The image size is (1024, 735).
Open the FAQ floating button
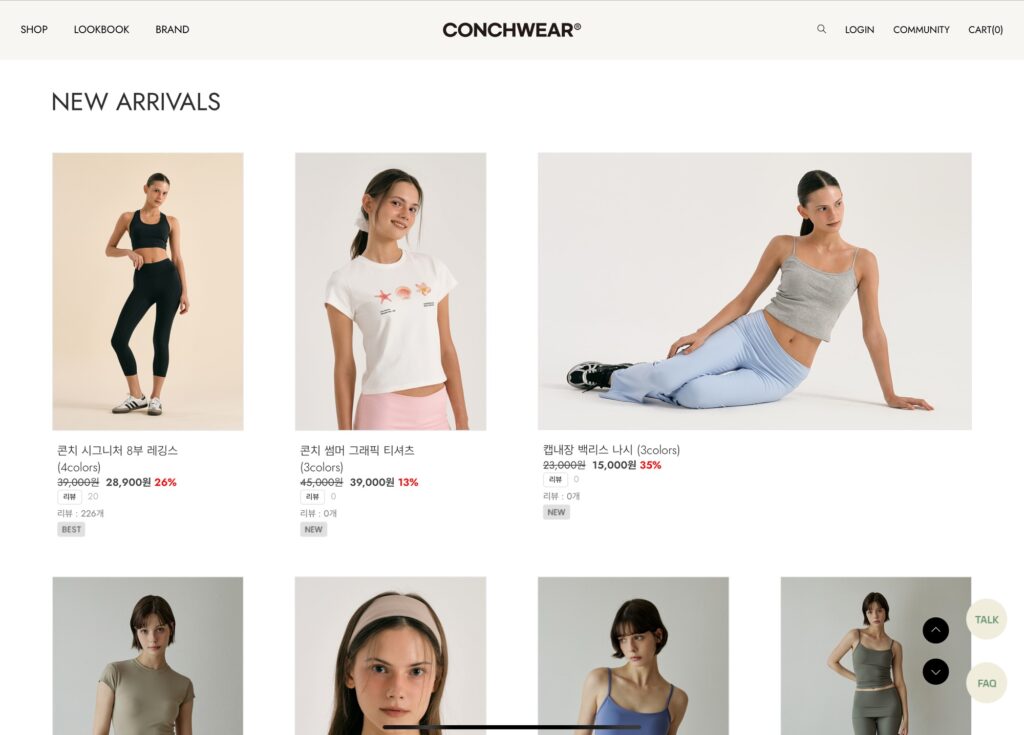pyautogui.click(x=986, y=683)
